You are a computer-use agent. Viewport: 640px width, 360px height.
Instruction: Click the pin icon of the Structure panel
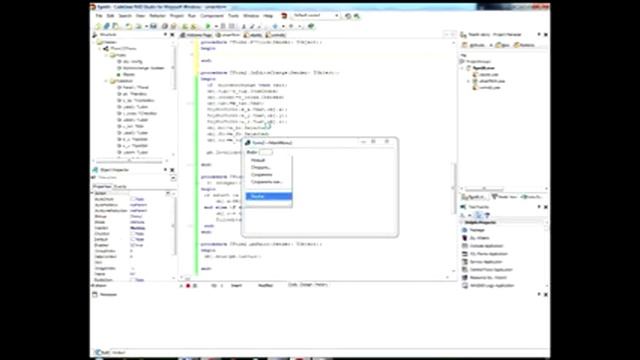click(165, 35)
